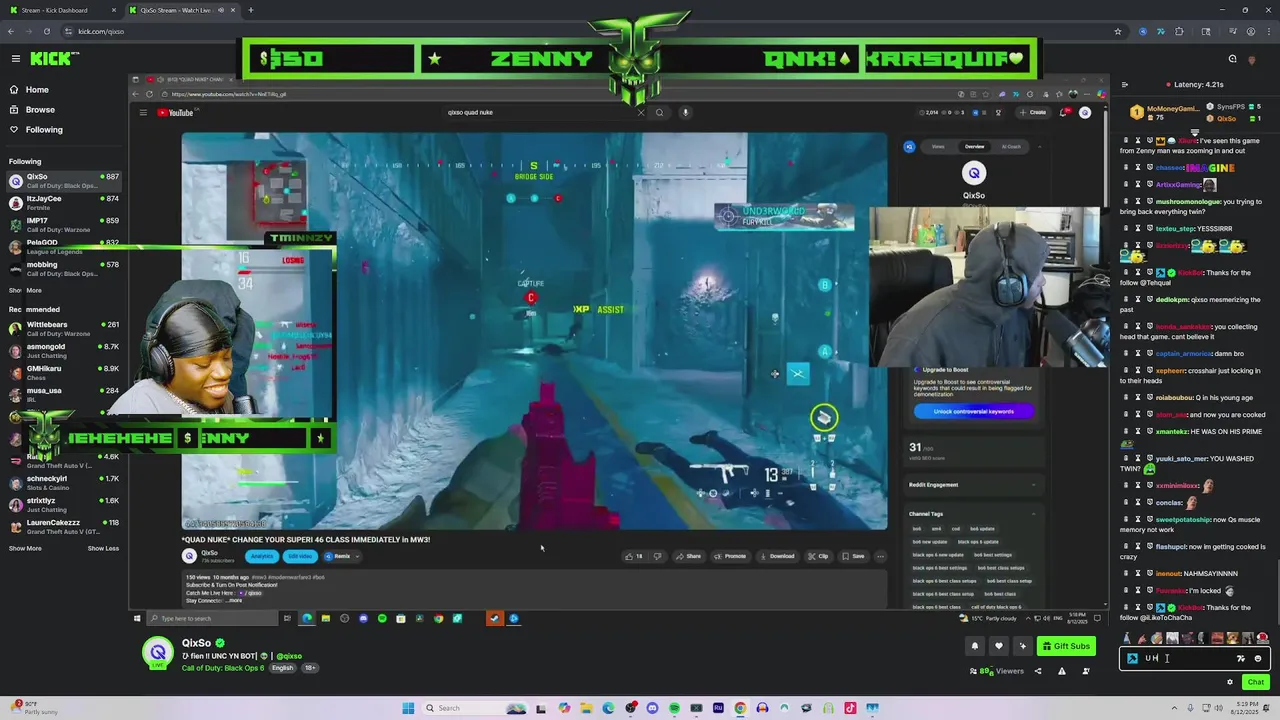
Task: Click the @qixso link under stream title
Action: point(289,657)
